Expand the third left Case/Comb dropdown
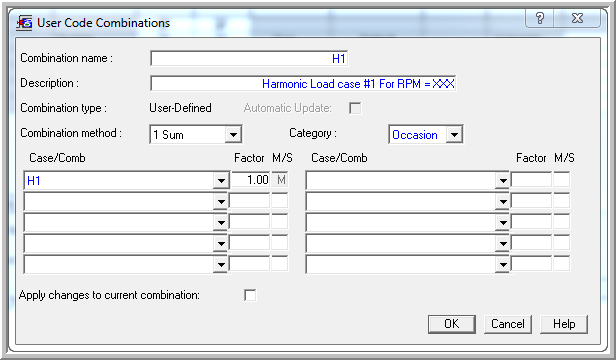This screenshot has height=360, width=616. click(221, 223)
